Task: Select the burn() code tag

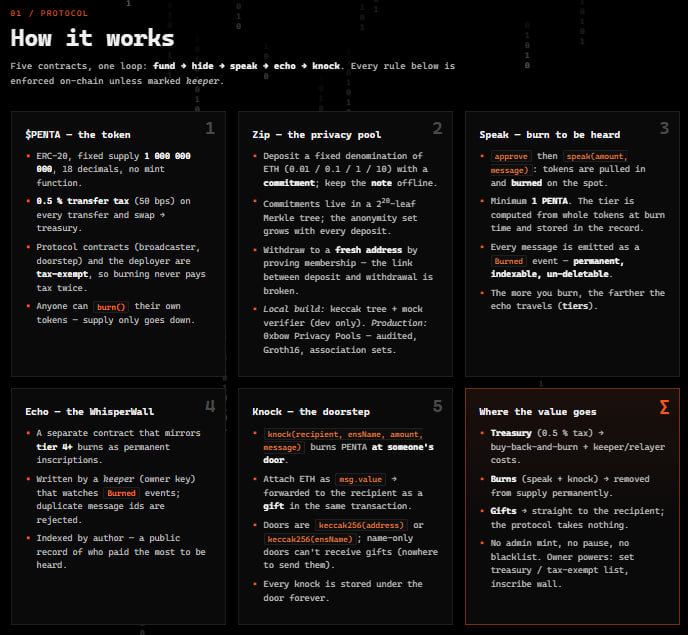Action: pos(111,307)
